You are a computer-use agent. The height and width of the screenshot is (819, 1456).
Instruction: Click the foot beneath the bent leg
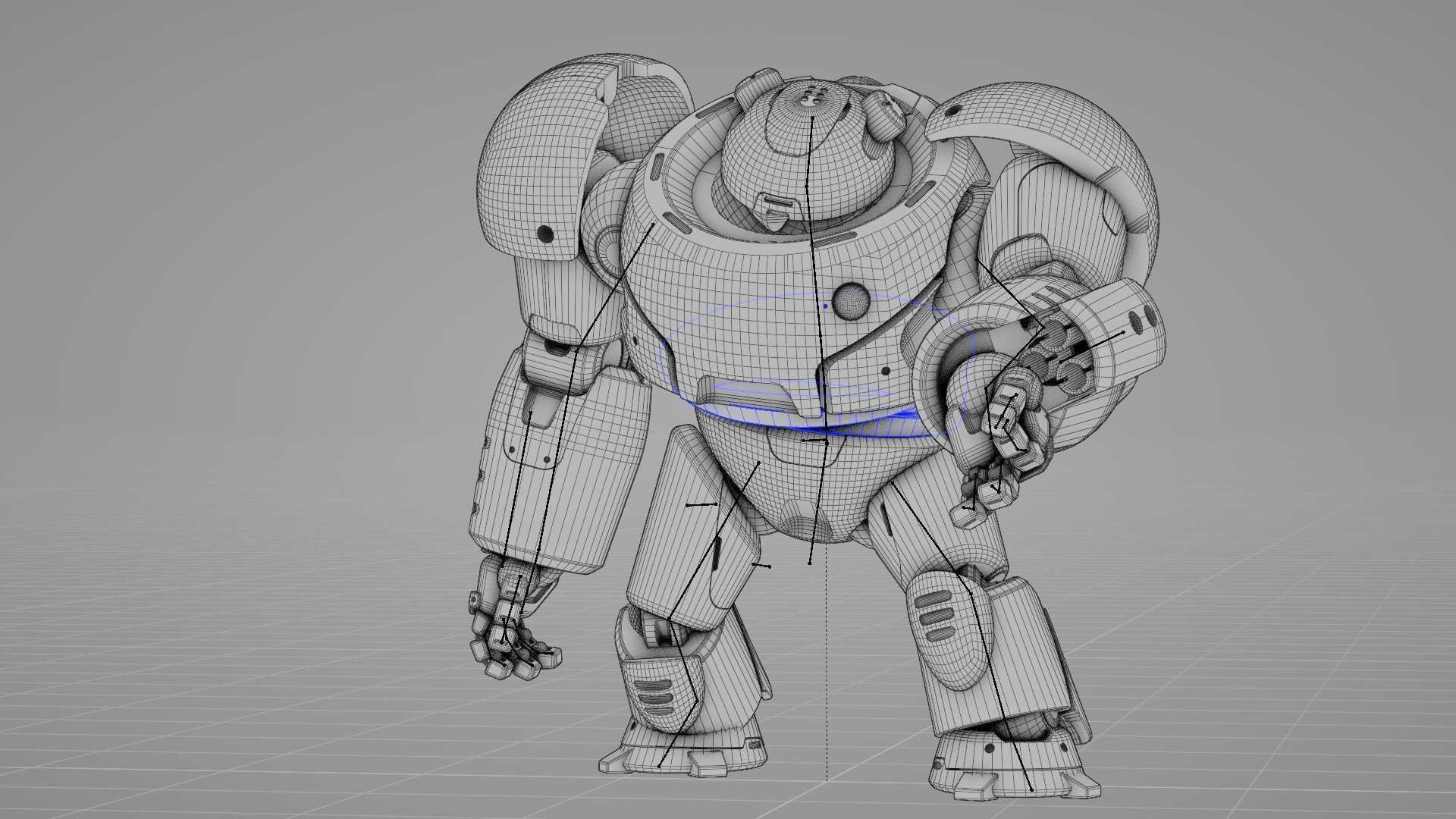tap(682, 755)
